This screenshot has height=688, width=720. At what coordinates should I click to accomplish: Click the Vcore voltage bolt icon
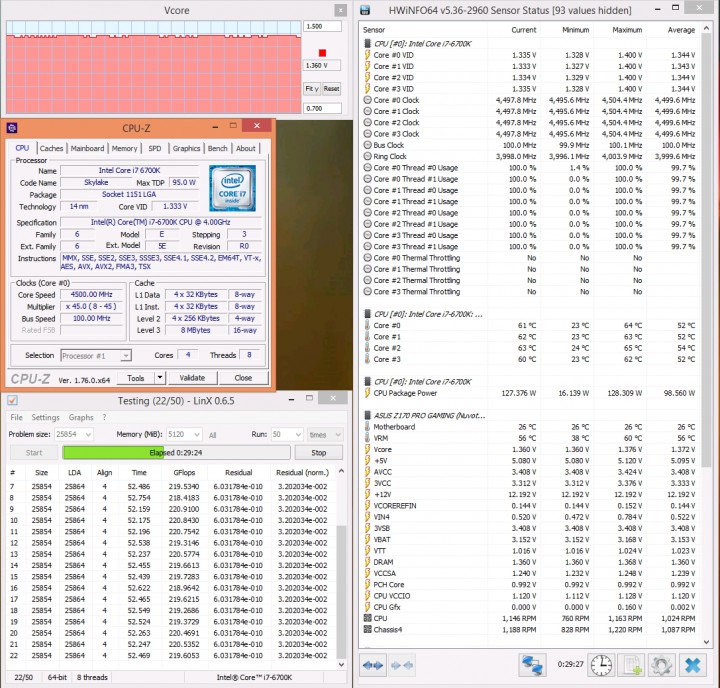coord(367,449)
